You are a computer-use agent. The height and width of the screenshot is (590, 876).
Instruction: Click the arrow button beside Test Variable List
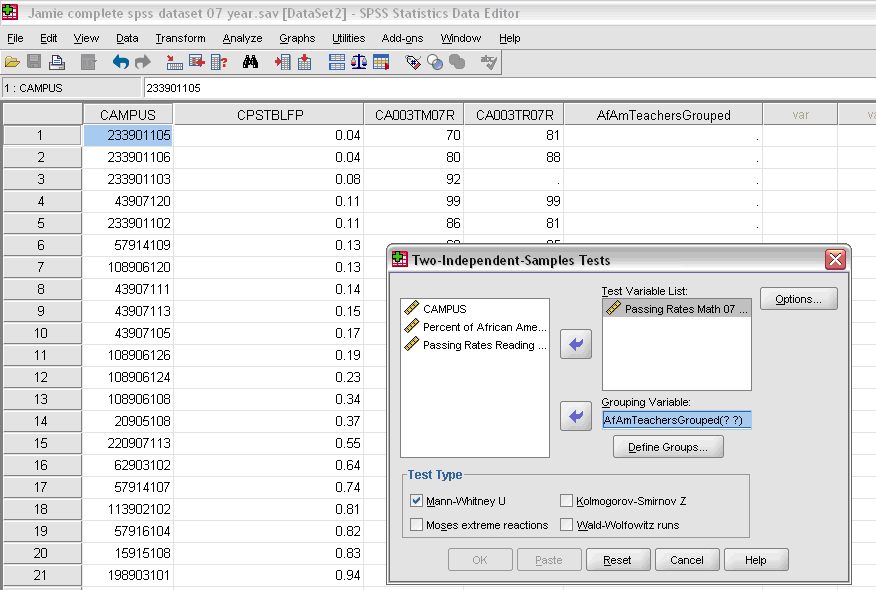click(576, 344)
